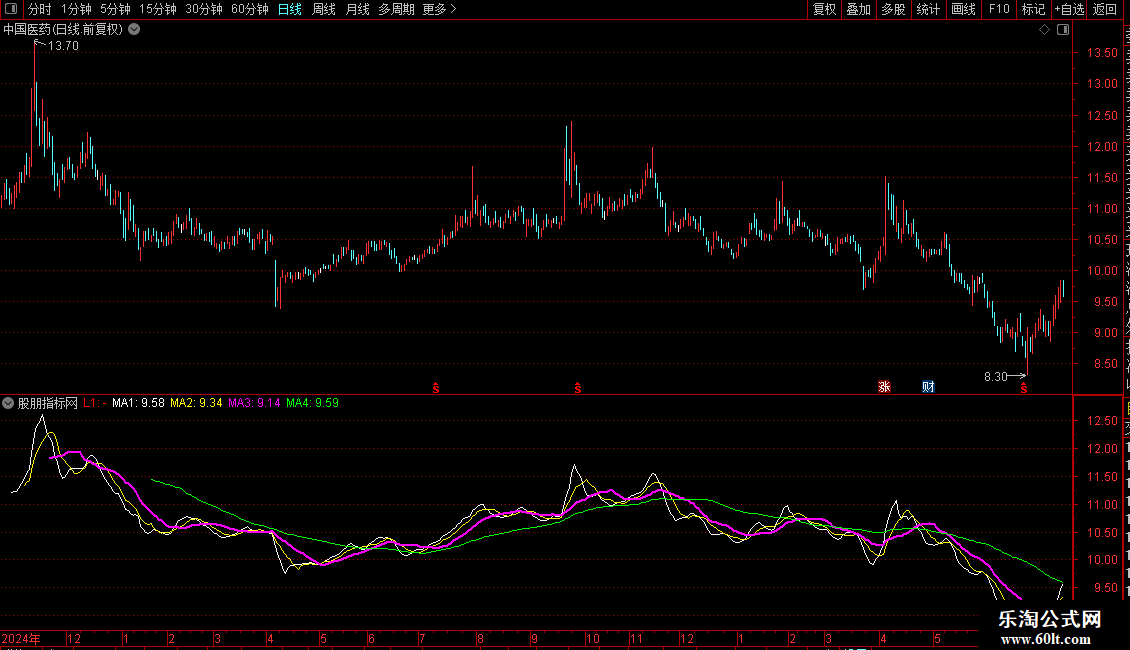Click the 叠加 overlay button
1130x650 pixels.
[858, 9]
